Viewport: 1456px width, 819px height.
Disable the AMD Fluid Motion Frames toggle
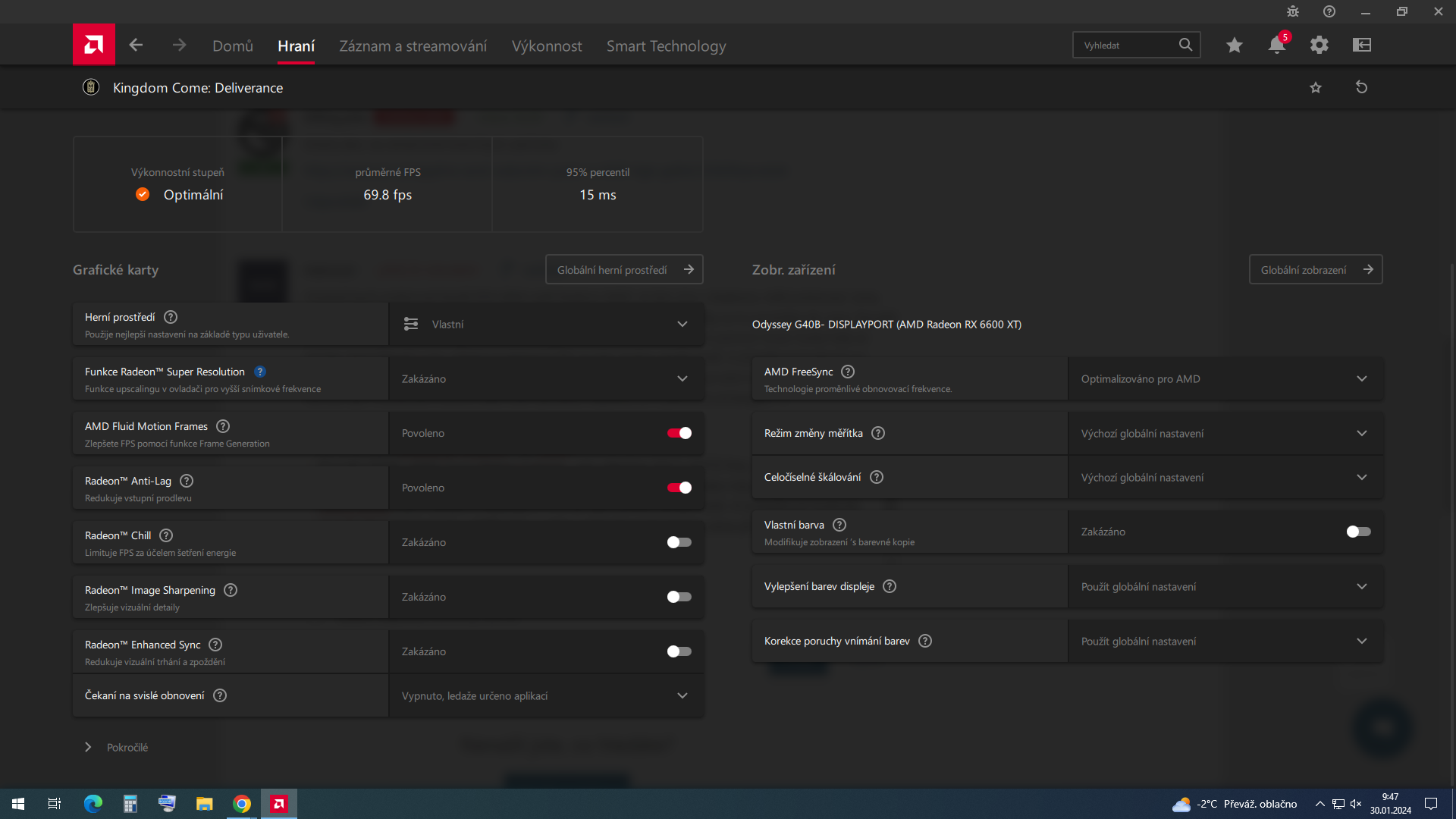pyautogui.click(x=679, y=433)
